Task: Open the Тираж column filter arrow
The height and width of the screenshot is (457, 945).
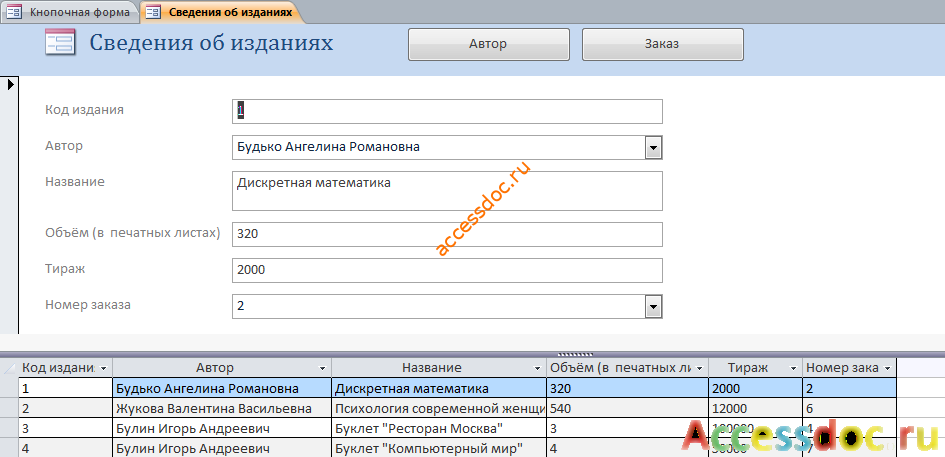Action: (x=793, y=368)
